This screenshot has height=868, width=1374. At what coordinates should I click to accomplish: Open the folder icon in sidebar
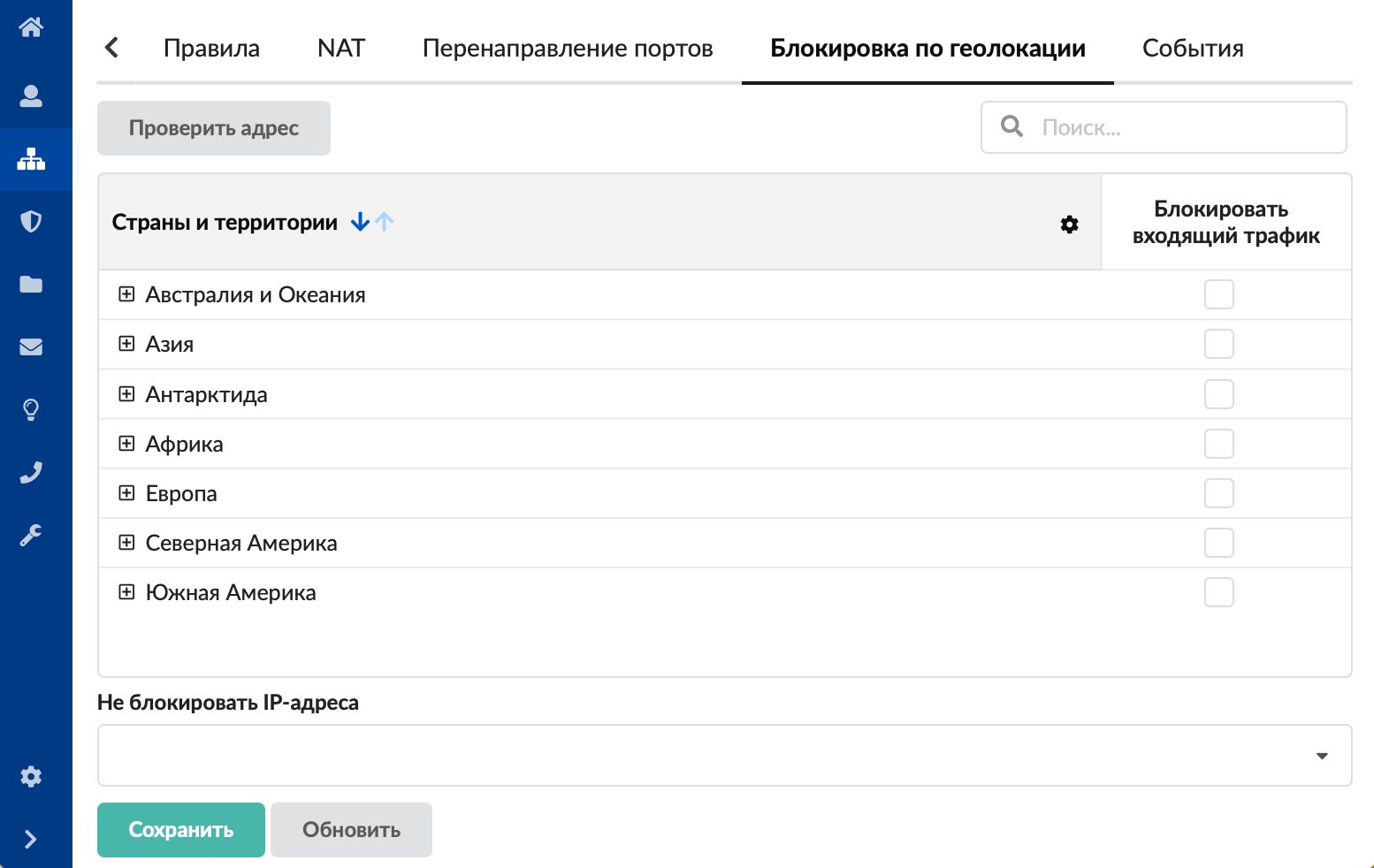coord(31,284)
